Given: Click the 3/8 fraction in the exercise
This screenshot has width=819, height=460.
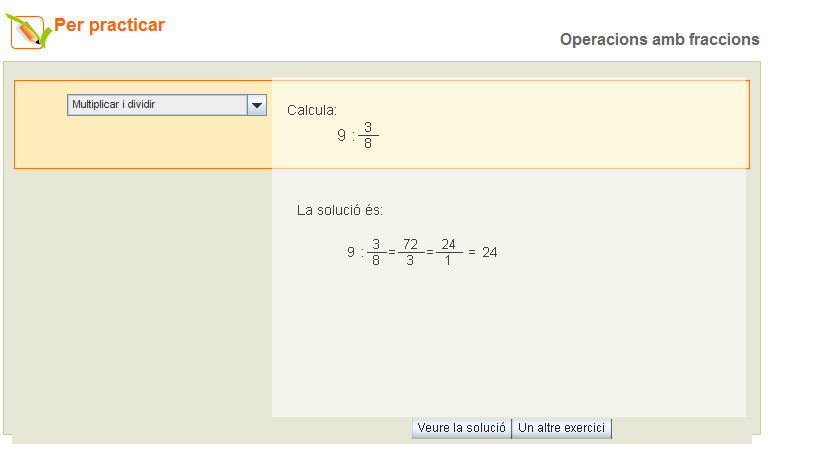Looking at the screenshot, I should click(x=368, y=135).
